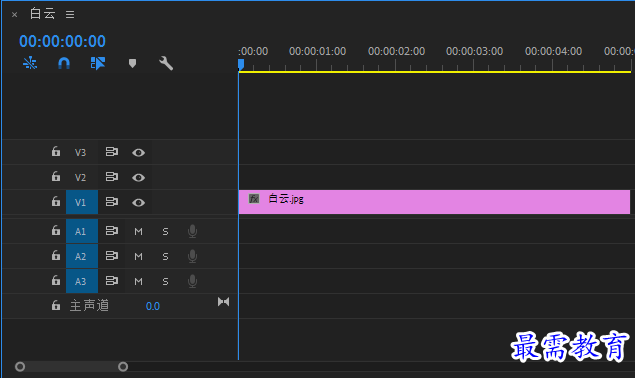Toggle lock on track A1
This screenshot has height=378, width=635.
point(55,231)
